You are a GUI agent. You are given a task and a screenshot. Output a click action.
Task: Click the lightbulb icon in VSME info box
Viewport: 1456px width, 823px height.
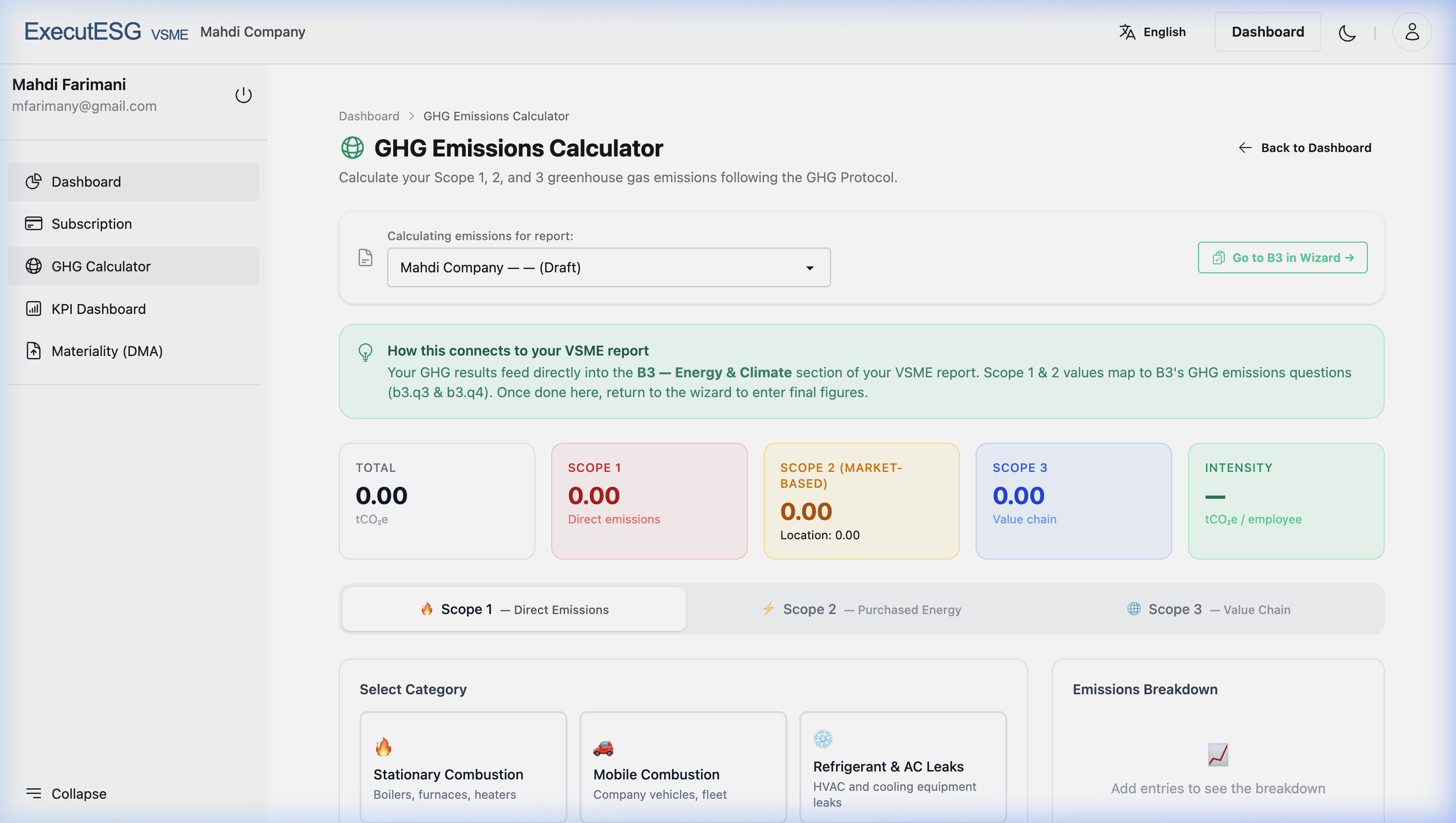(x=365, y=353)
